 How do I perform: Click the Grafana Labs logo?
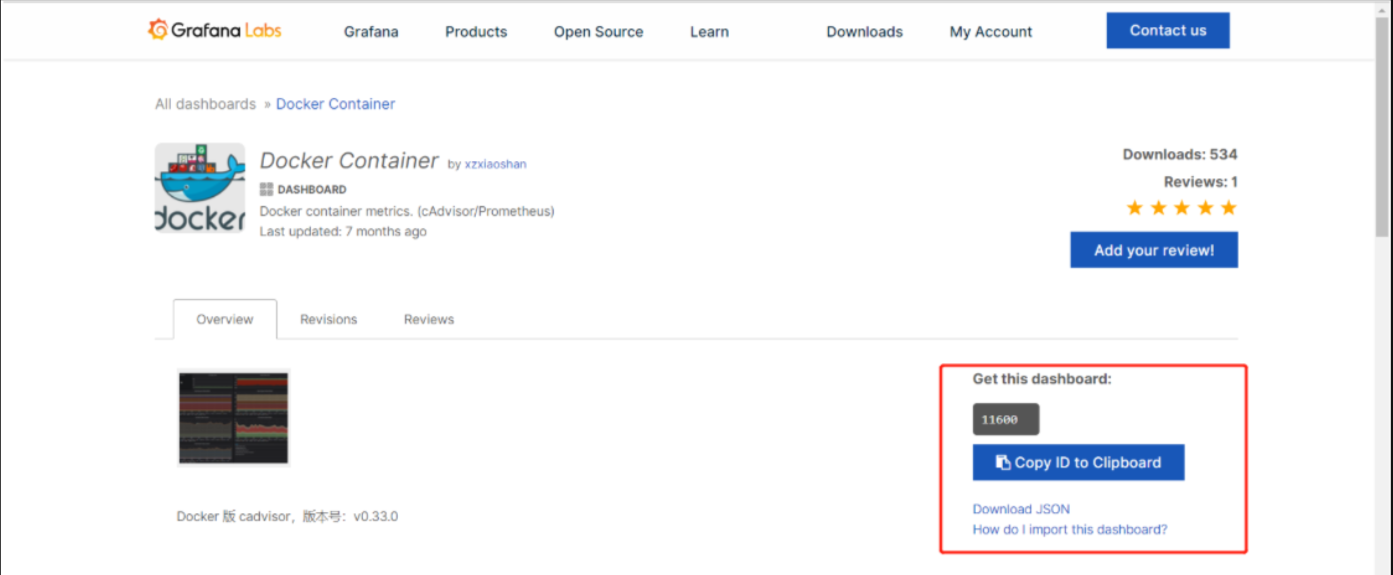[x=215, y=30]
